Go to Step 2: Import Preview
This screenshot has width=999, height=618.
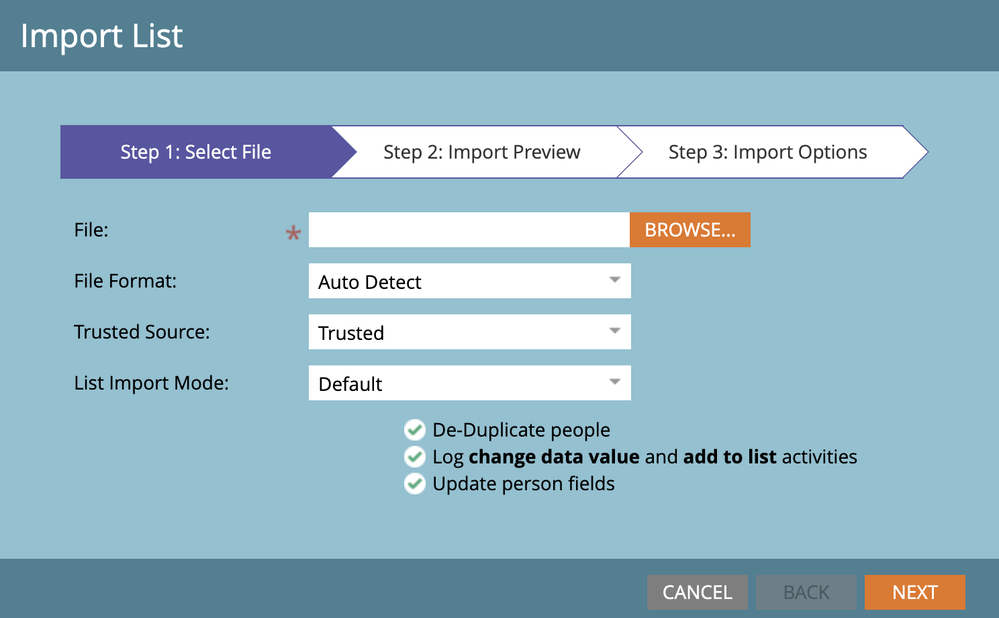[481, 152]
